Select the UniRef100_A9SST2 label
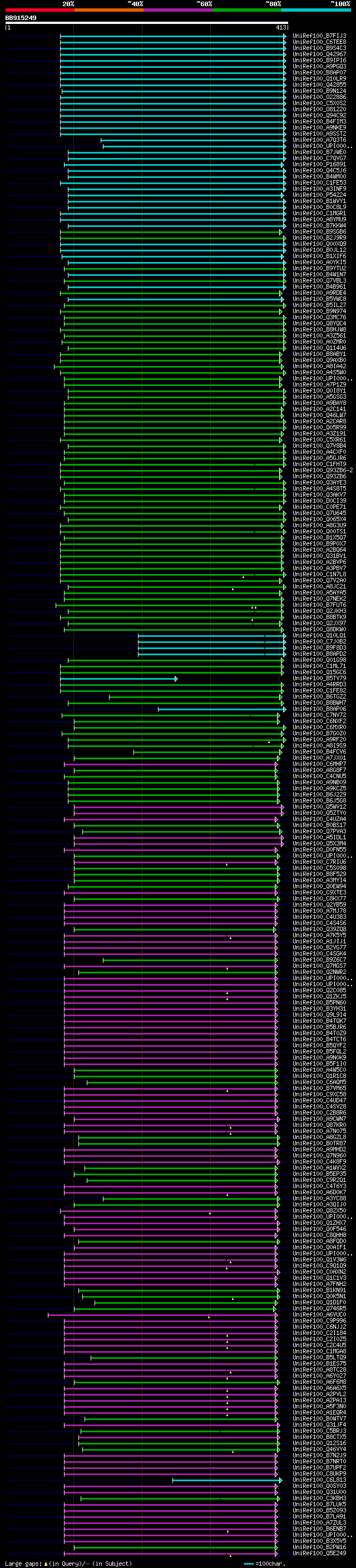This screenshot has width=356, height=1568. pyautogui.click(x=319, y=134)
